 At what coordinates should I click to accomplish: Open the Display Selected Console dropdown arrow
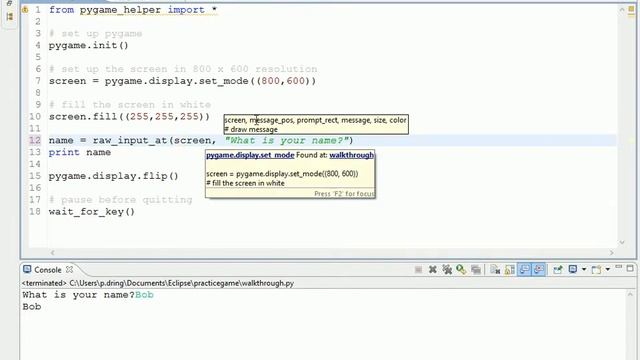coord(584,270)
